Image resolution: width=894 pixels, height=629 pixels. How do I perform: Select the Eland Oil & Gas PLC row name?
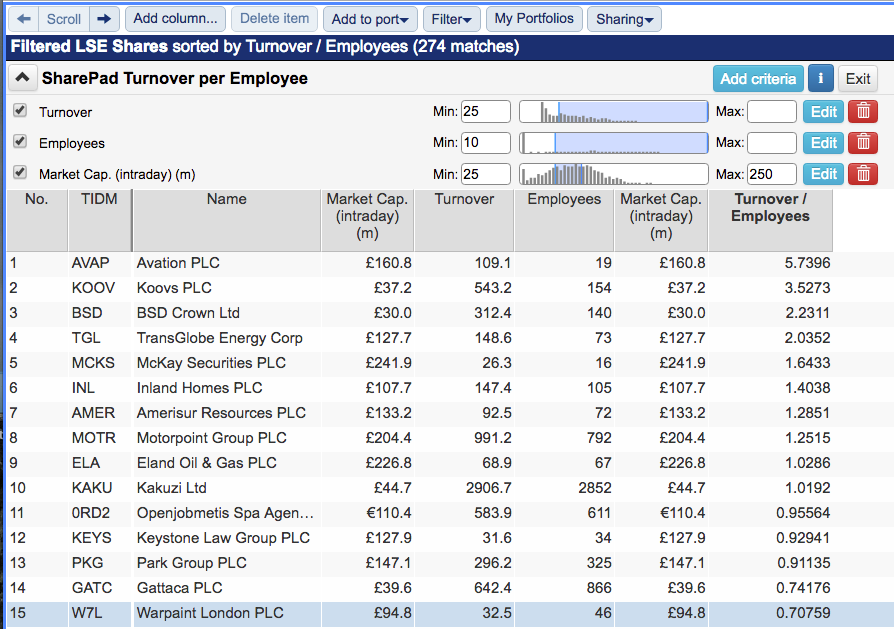[x=206, y=463]
